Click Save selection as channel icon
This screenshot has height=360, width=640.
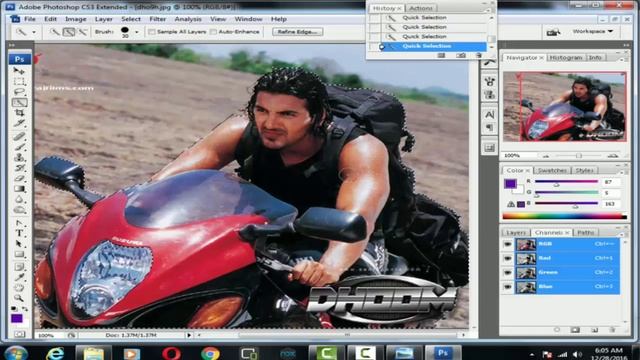(575, 329)
